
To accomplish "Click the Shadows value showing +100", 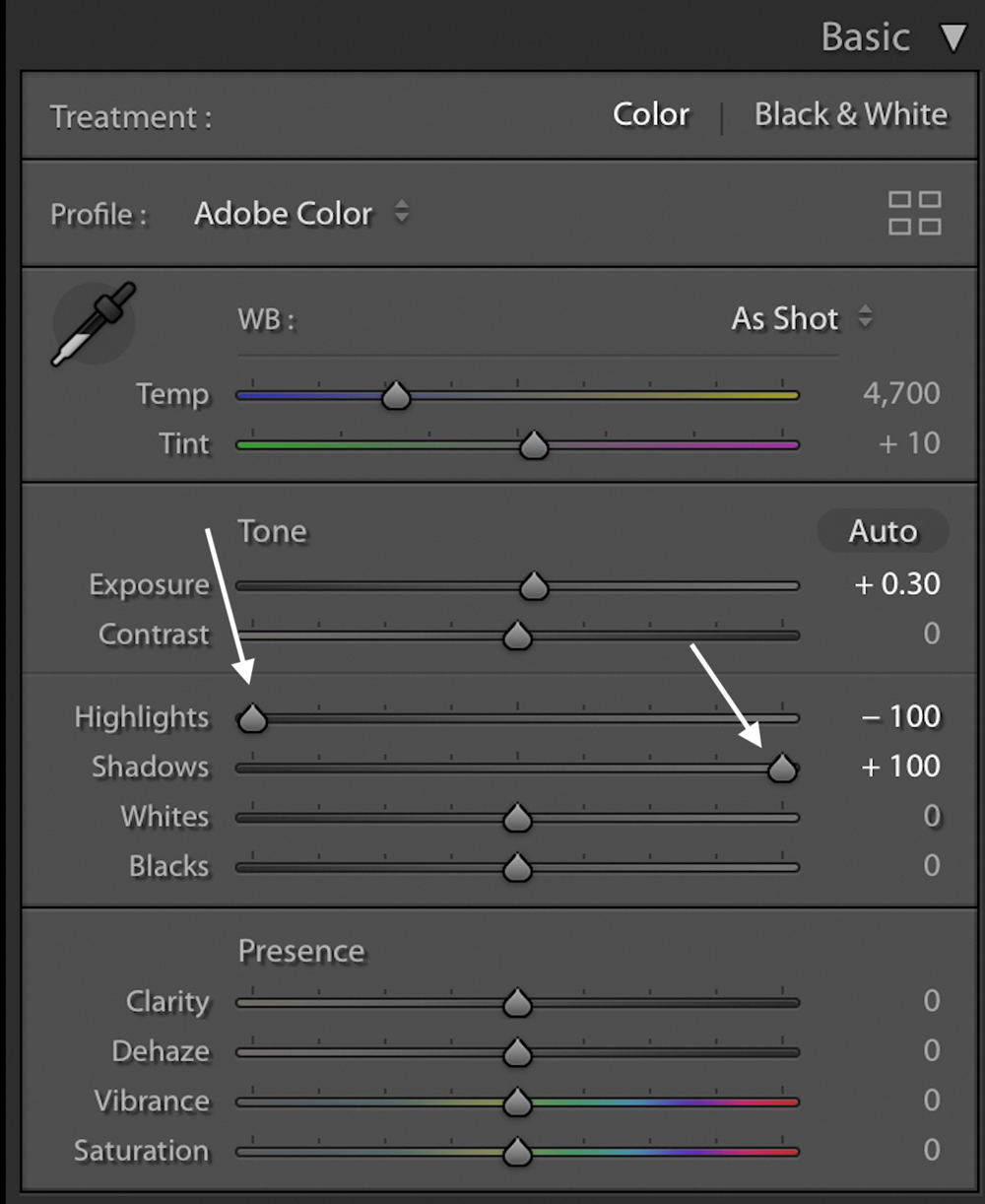I will pyautogui.click(x=897, y=766).
